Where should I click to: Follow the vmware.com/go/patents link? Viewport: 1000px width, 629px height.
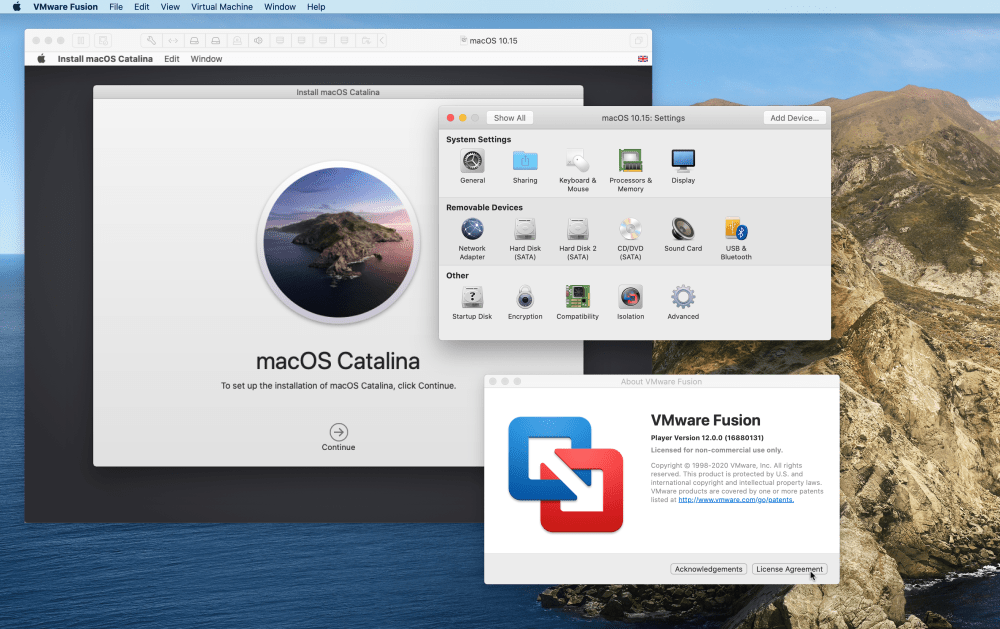point(737,499)
